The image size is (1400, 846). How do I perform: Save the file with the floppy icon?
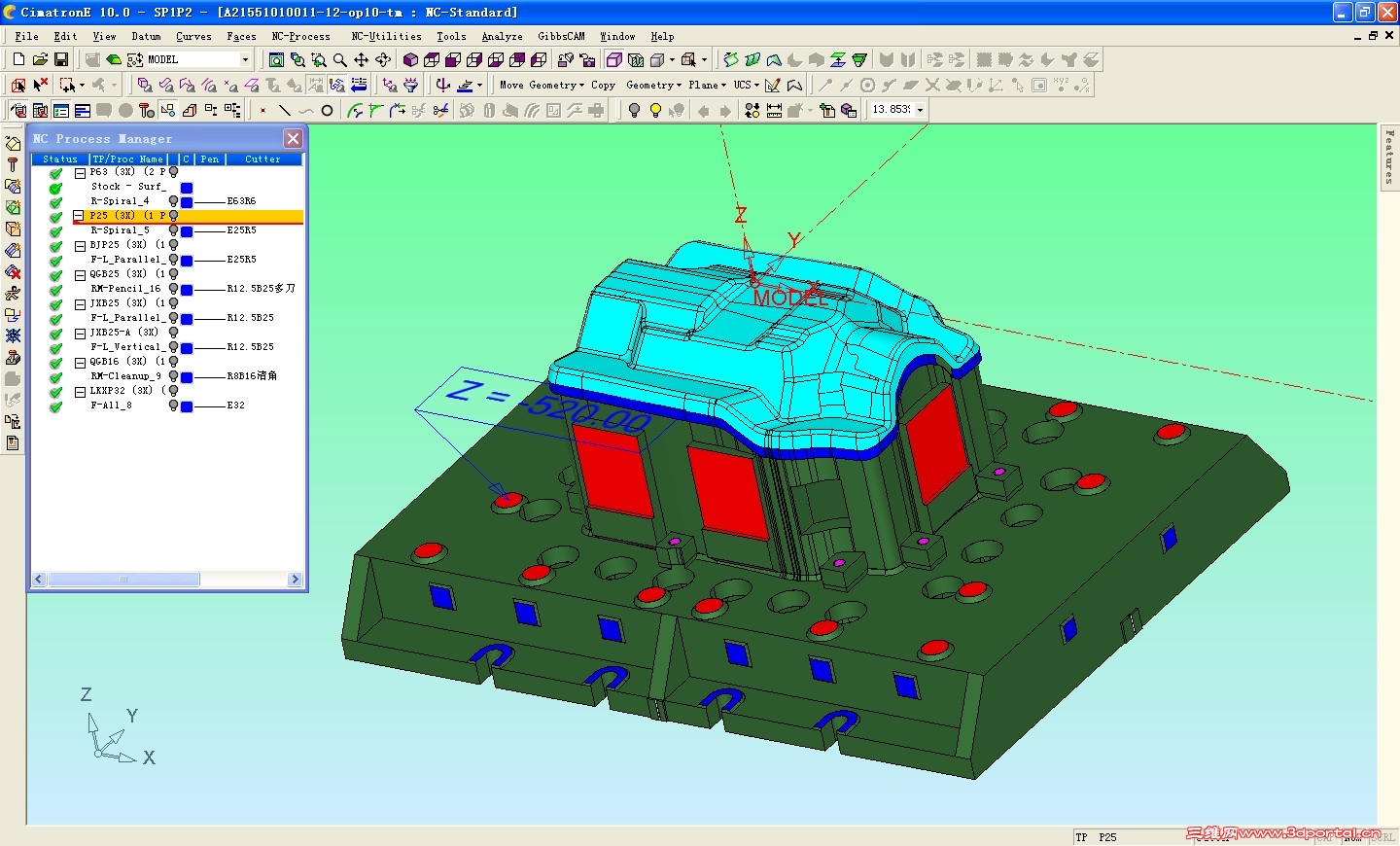[61, 59]
